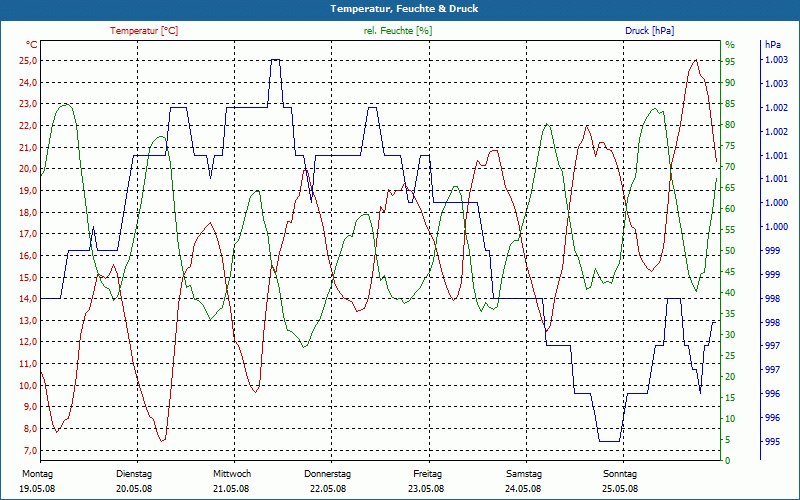Click the green '10' humidity axis value
The image size is (800, 500).
pyautogui.click(x=730, y=418)
